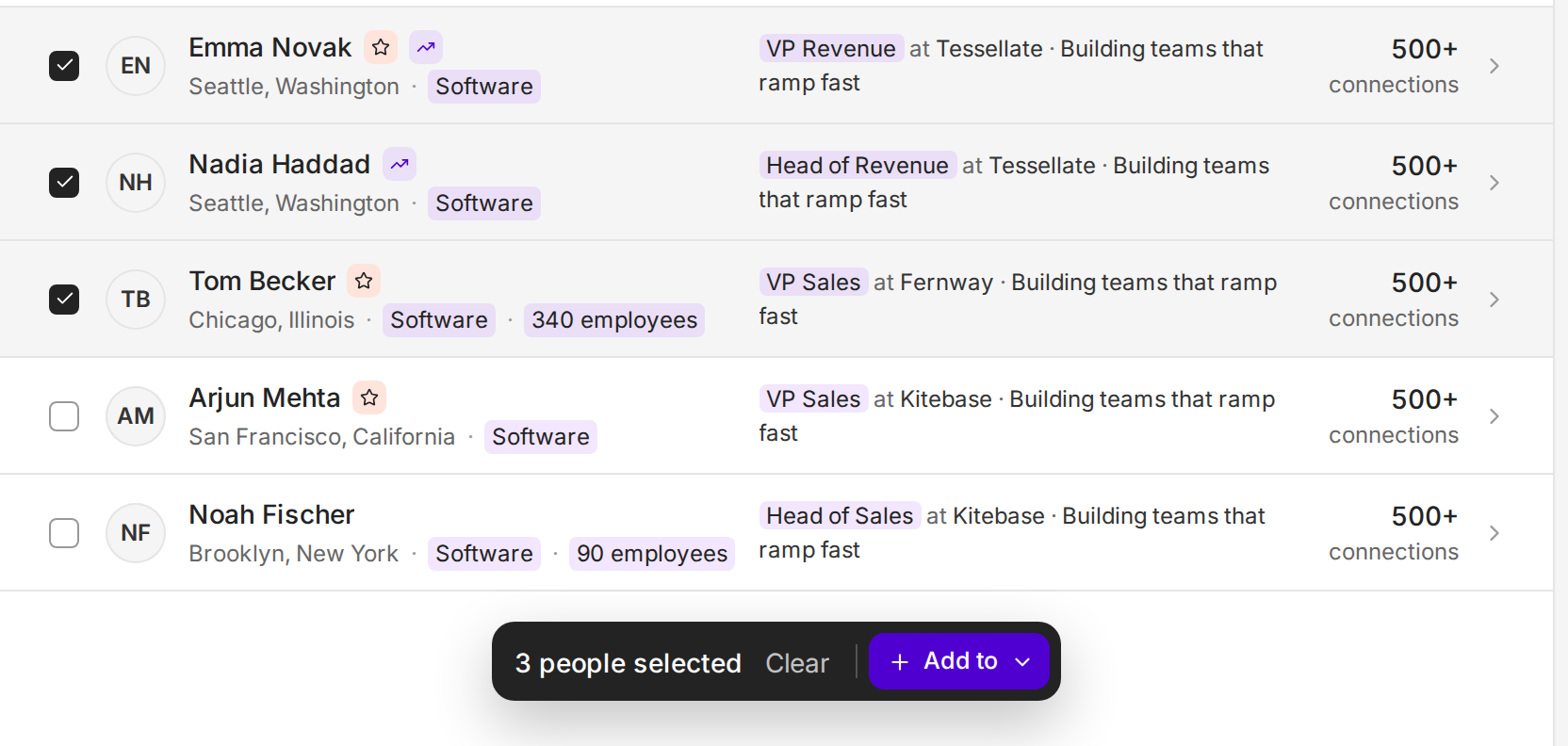1568x746 pixels.
Task: Click the plus icon in Add to button
Action: coord(900,662)
